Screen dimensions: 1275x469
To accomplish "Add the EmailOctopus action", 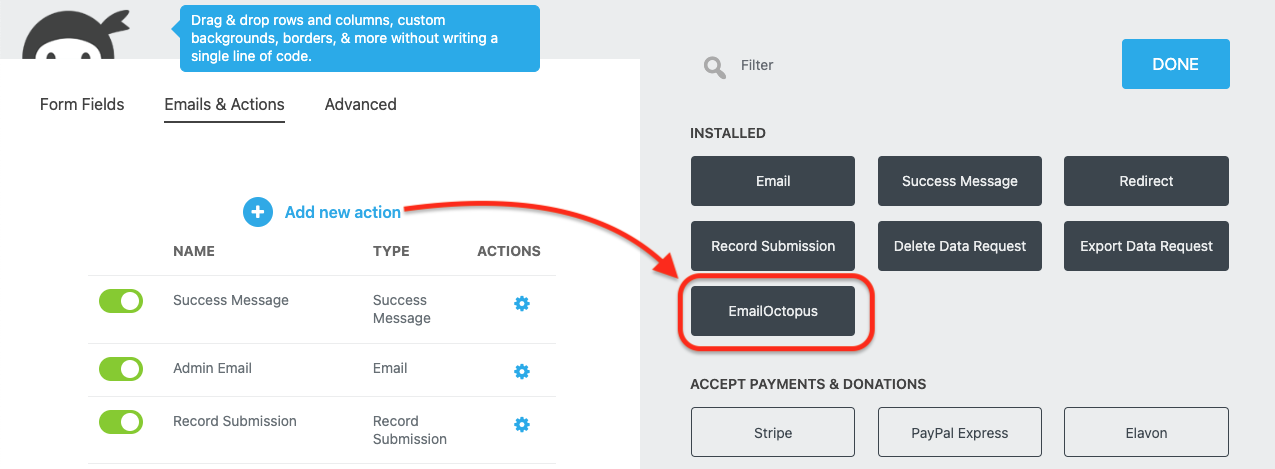I will [x=773, y=311].
